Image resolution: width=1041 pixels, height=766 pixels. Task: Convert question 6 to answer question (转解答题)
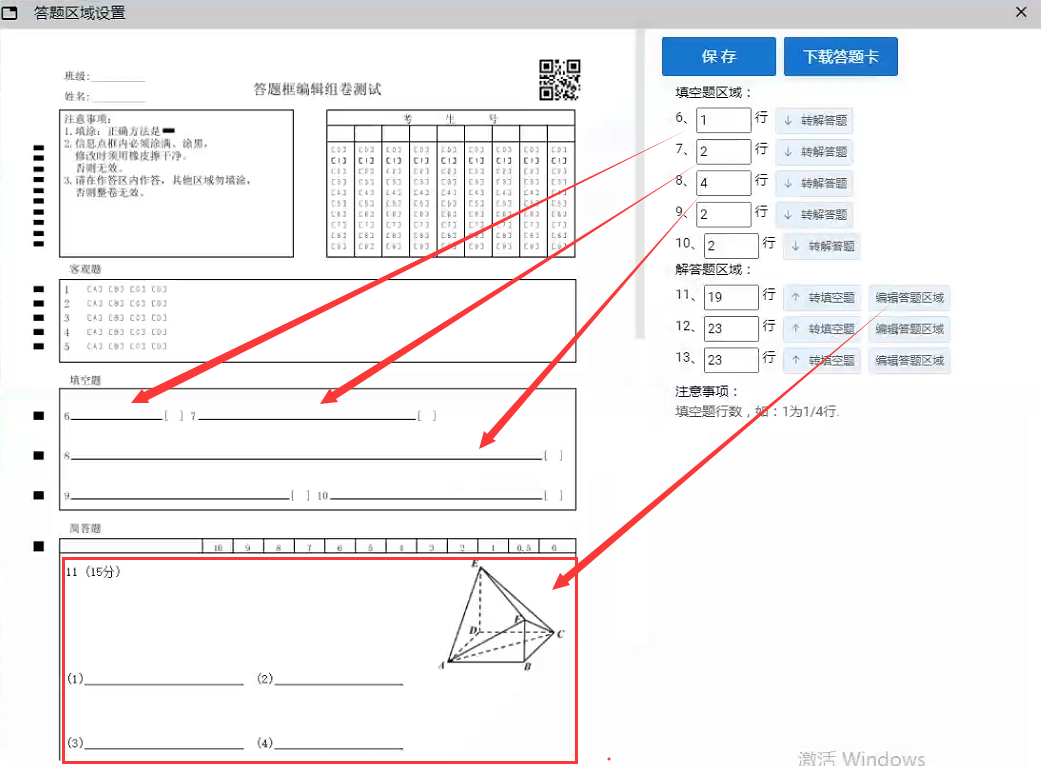click(x=815, y=121)
